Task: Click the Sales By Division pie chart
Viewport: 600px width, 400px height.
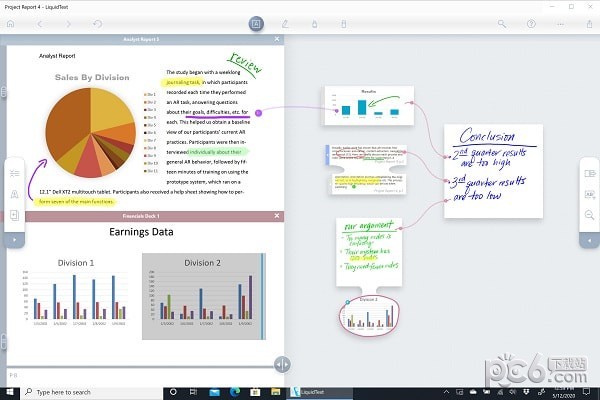Action: pos(91,132)
